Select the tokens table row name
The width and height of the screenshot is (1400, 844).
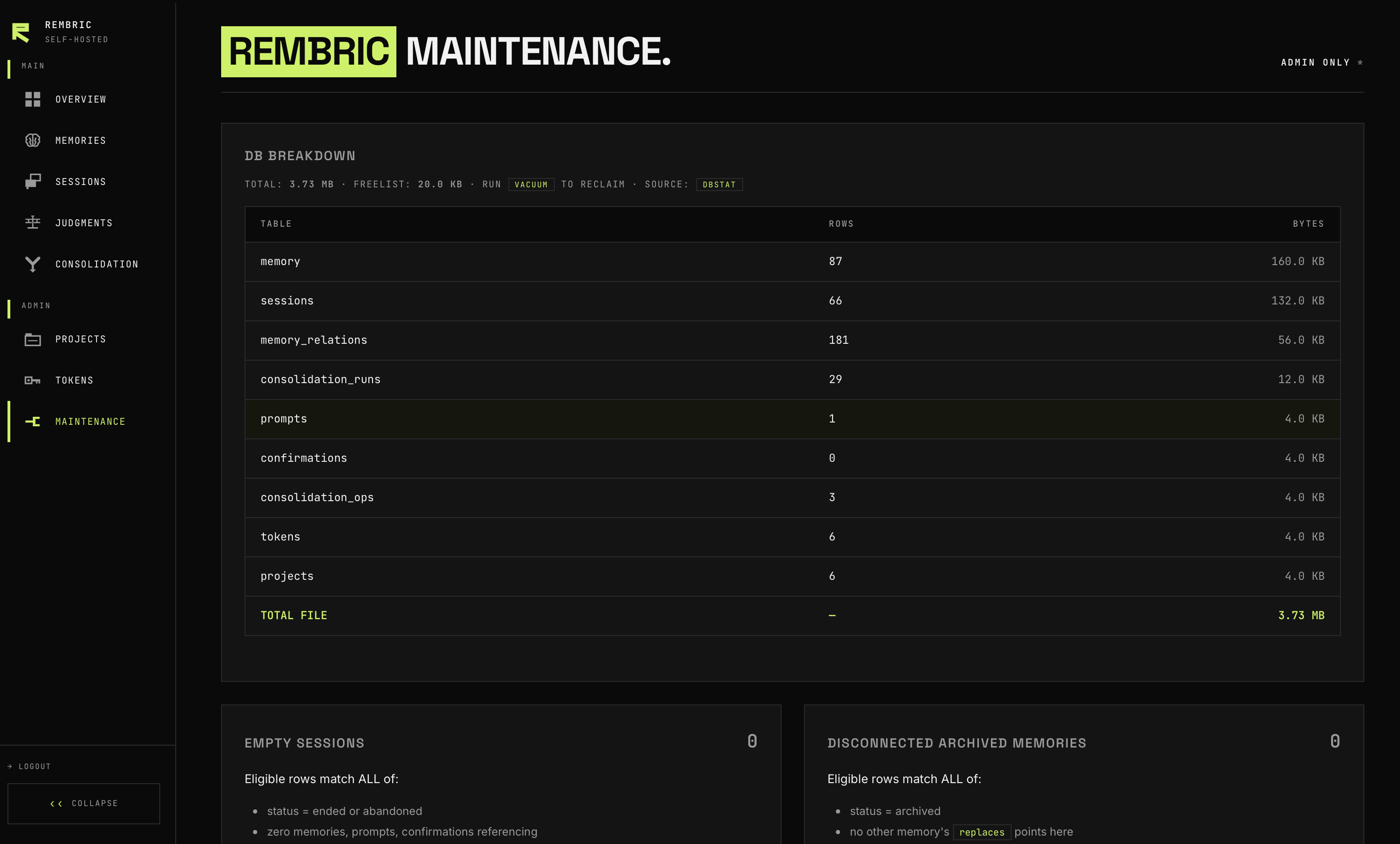point(280,537)
